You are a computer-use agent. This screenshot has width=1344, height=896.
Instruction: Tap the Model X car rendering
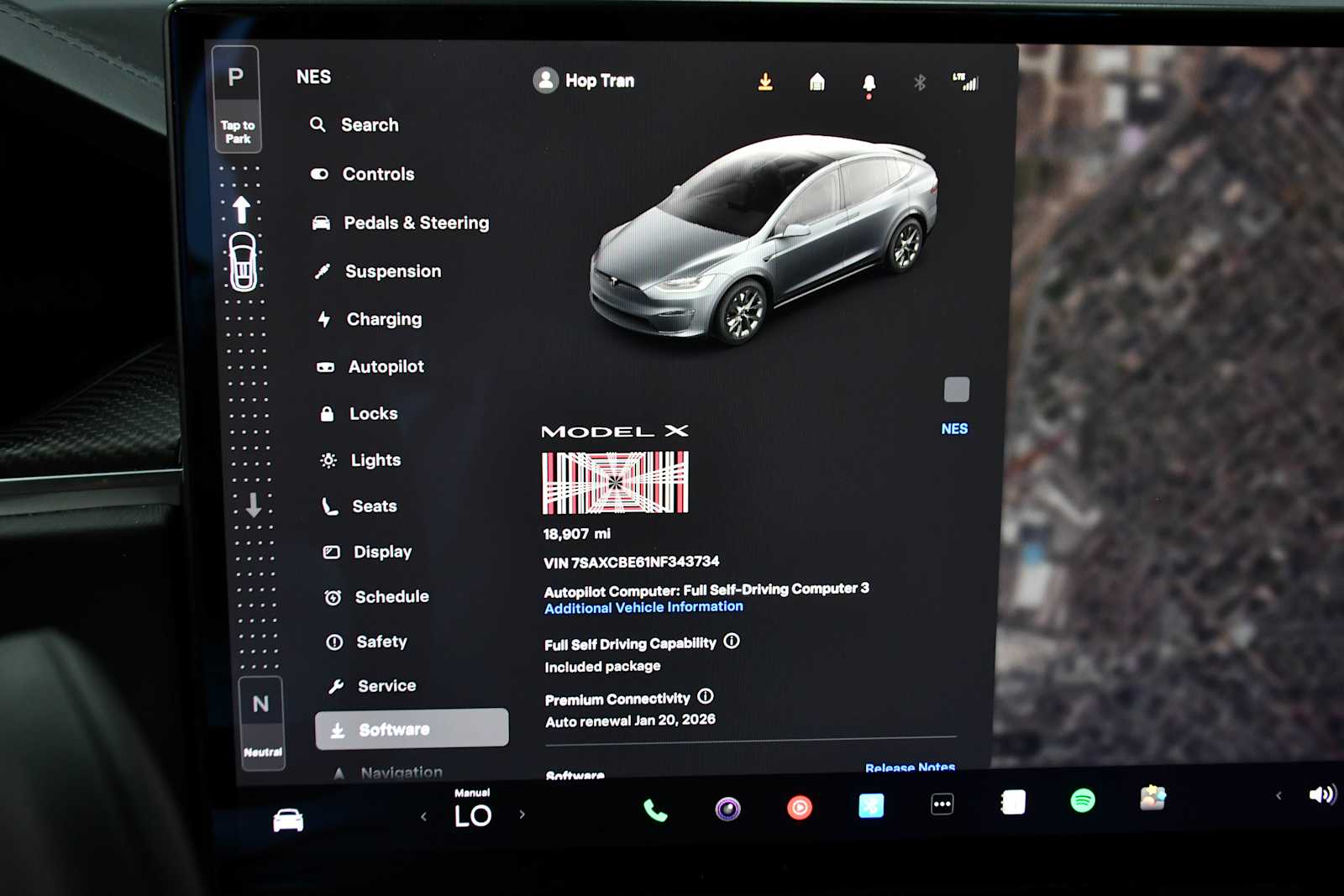764,239
